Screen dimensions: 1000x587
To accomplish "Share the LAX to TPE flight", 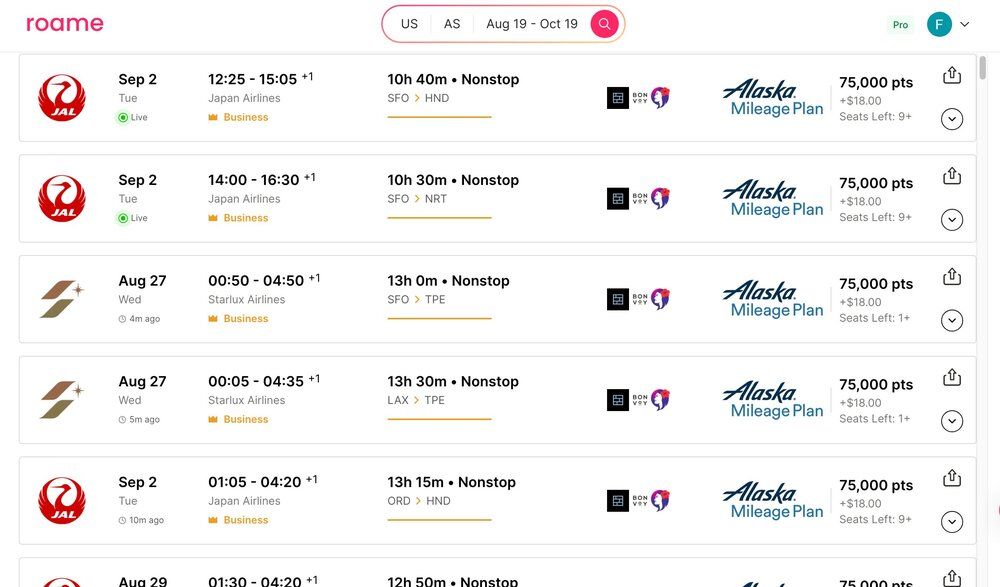I will (x=952, y=378).
